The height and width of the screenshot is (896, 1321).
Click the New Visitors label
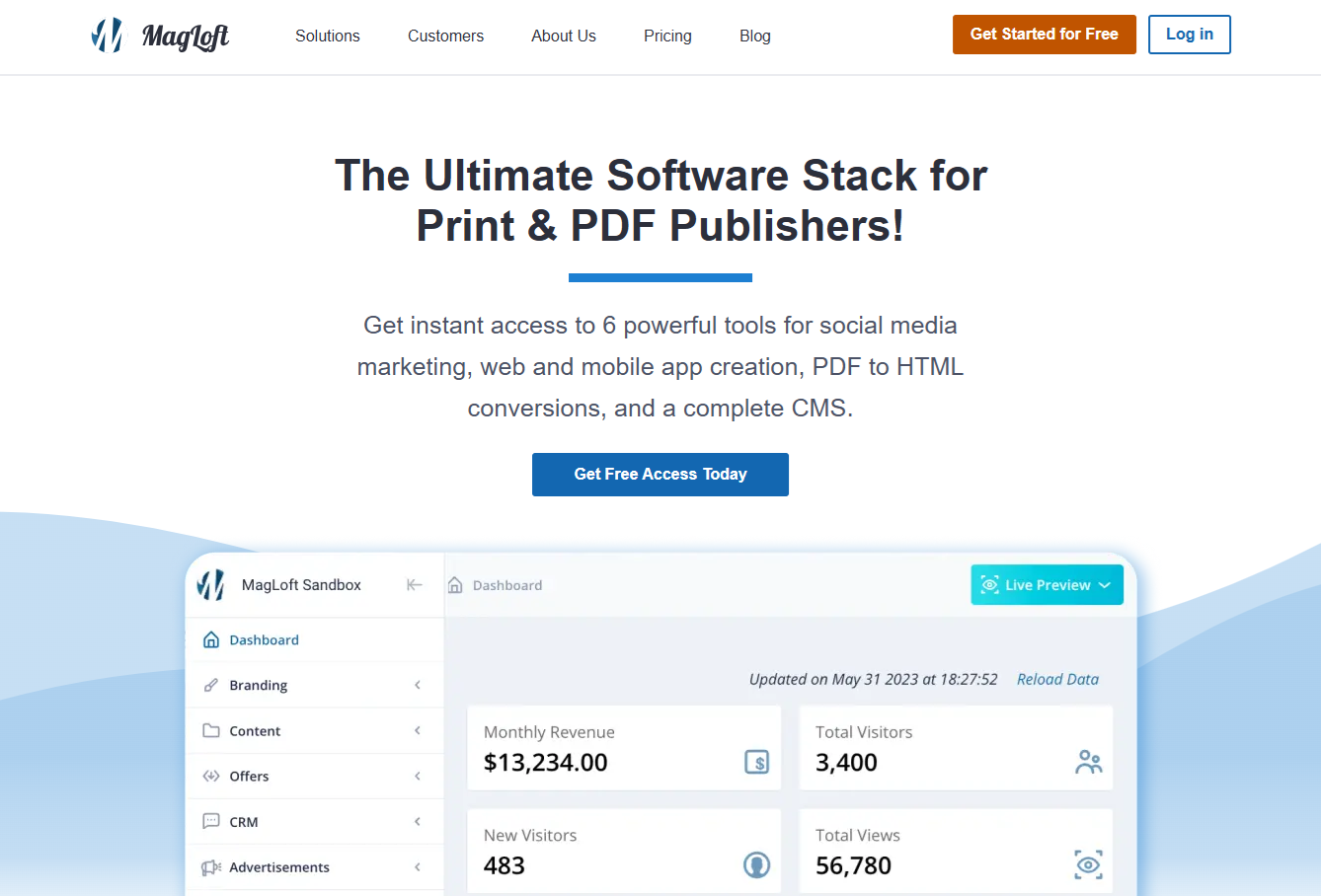[530, 835]
